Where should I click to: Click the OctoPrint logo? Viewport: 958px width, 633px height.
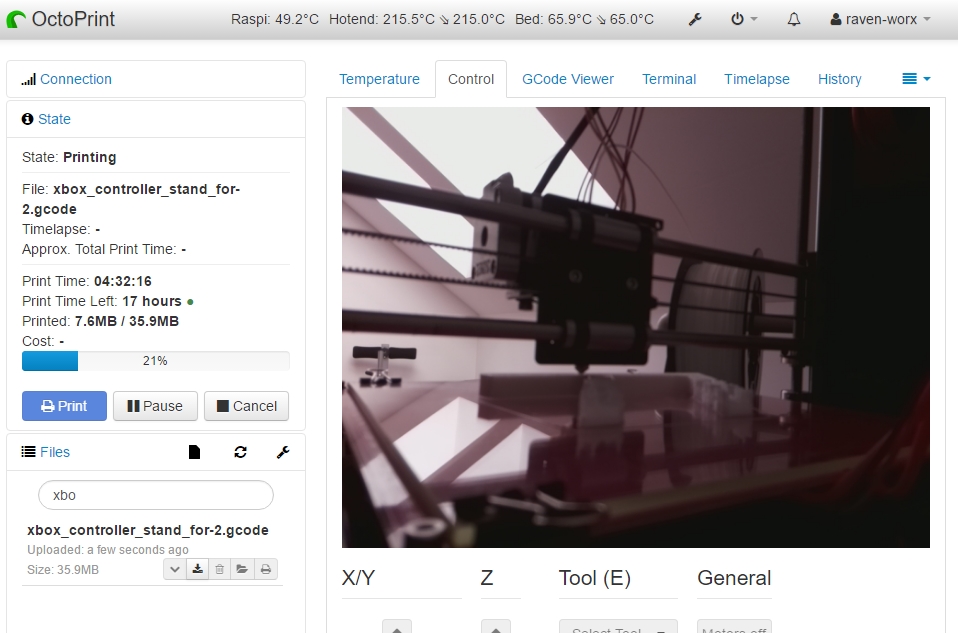60,20
